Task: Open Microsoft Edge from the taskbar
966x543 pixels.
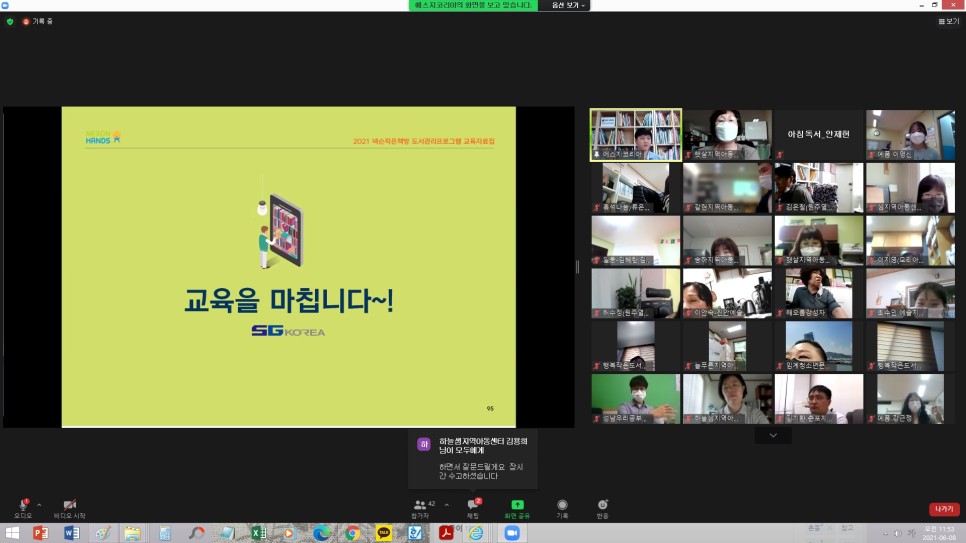Action: coord(321,533)
